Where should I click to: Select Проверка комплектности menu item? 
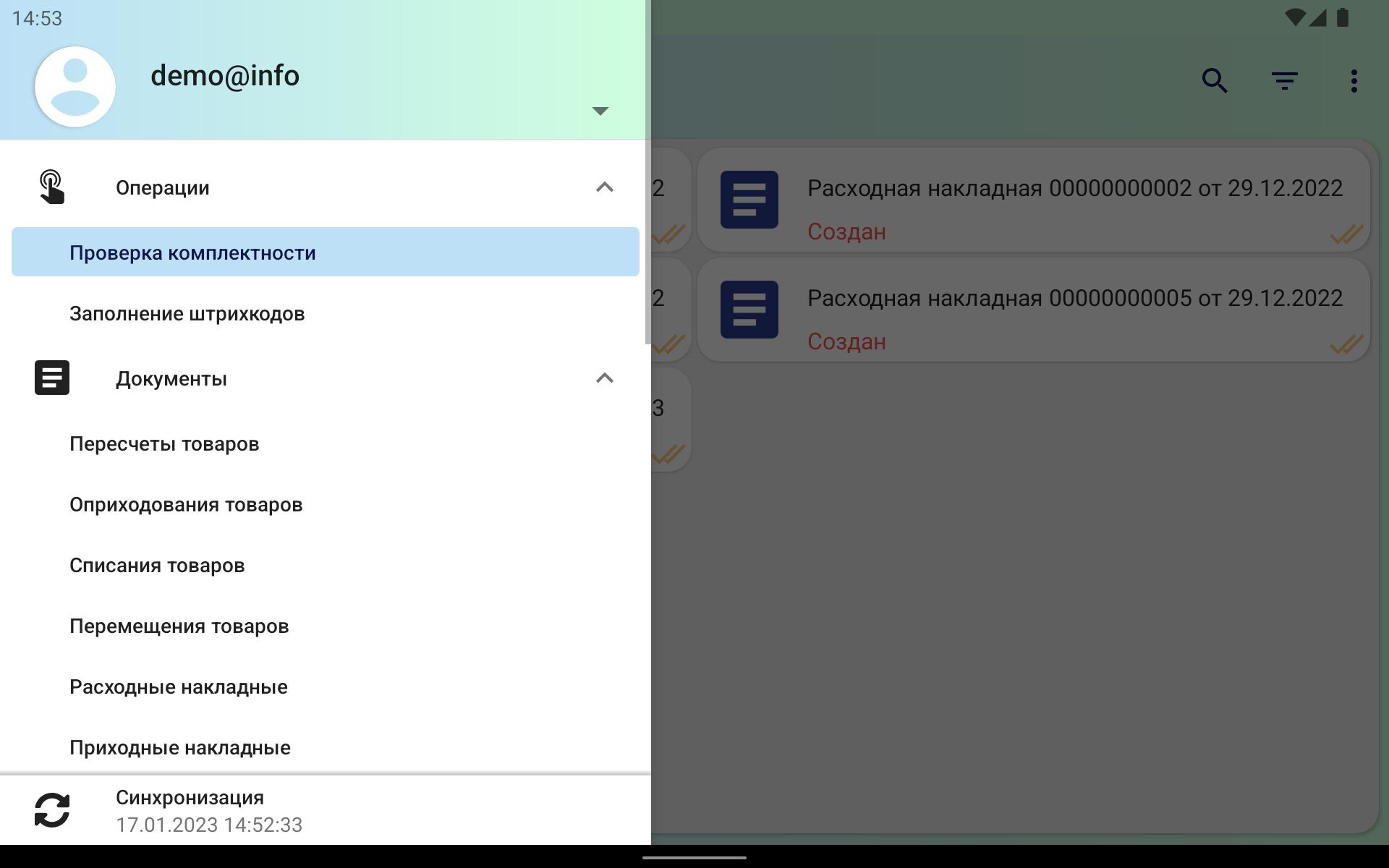[x=192, y=252]
